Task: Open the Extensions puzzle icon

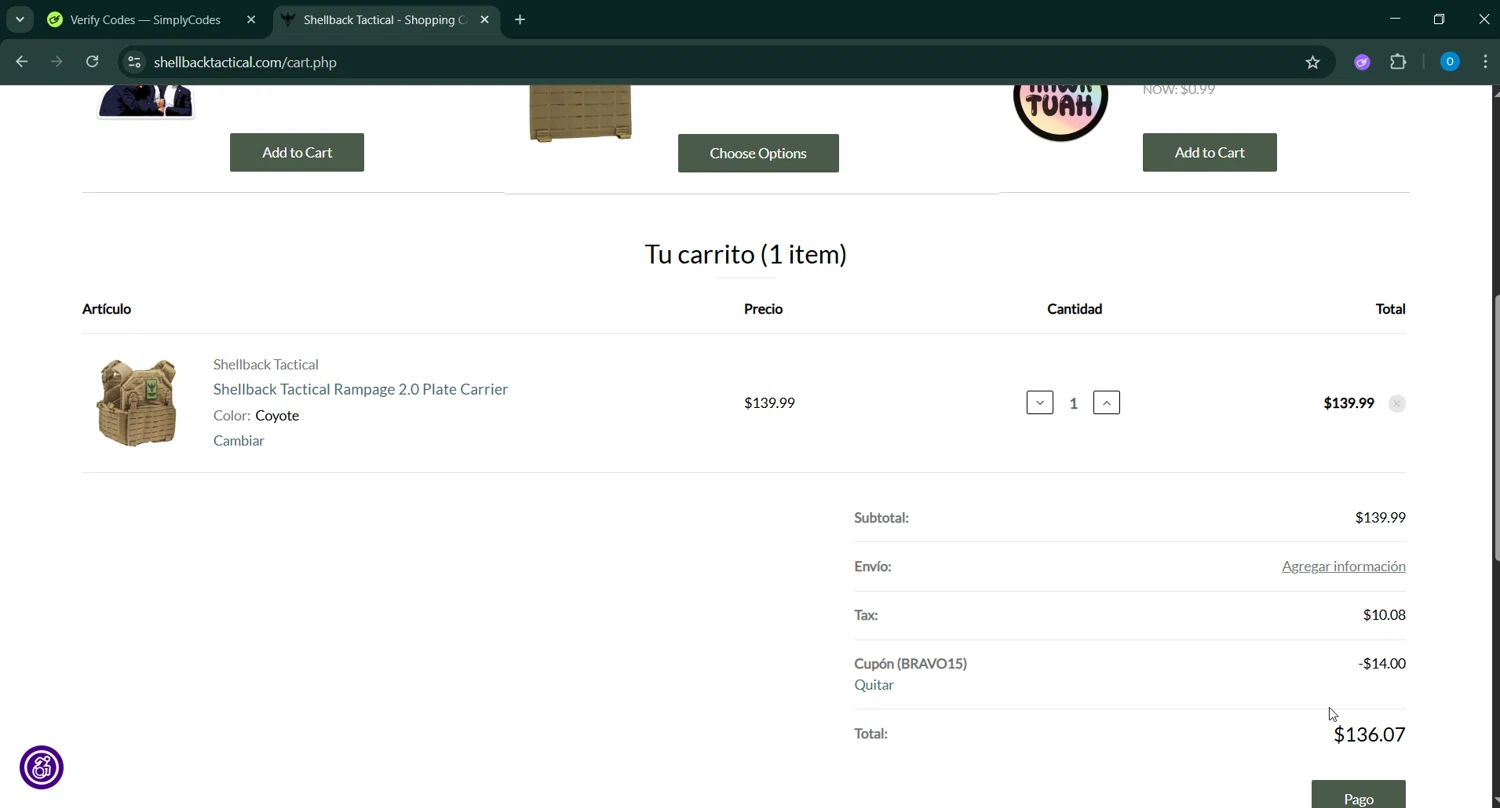Action: pyautogui.click(x=1398, y=62)
